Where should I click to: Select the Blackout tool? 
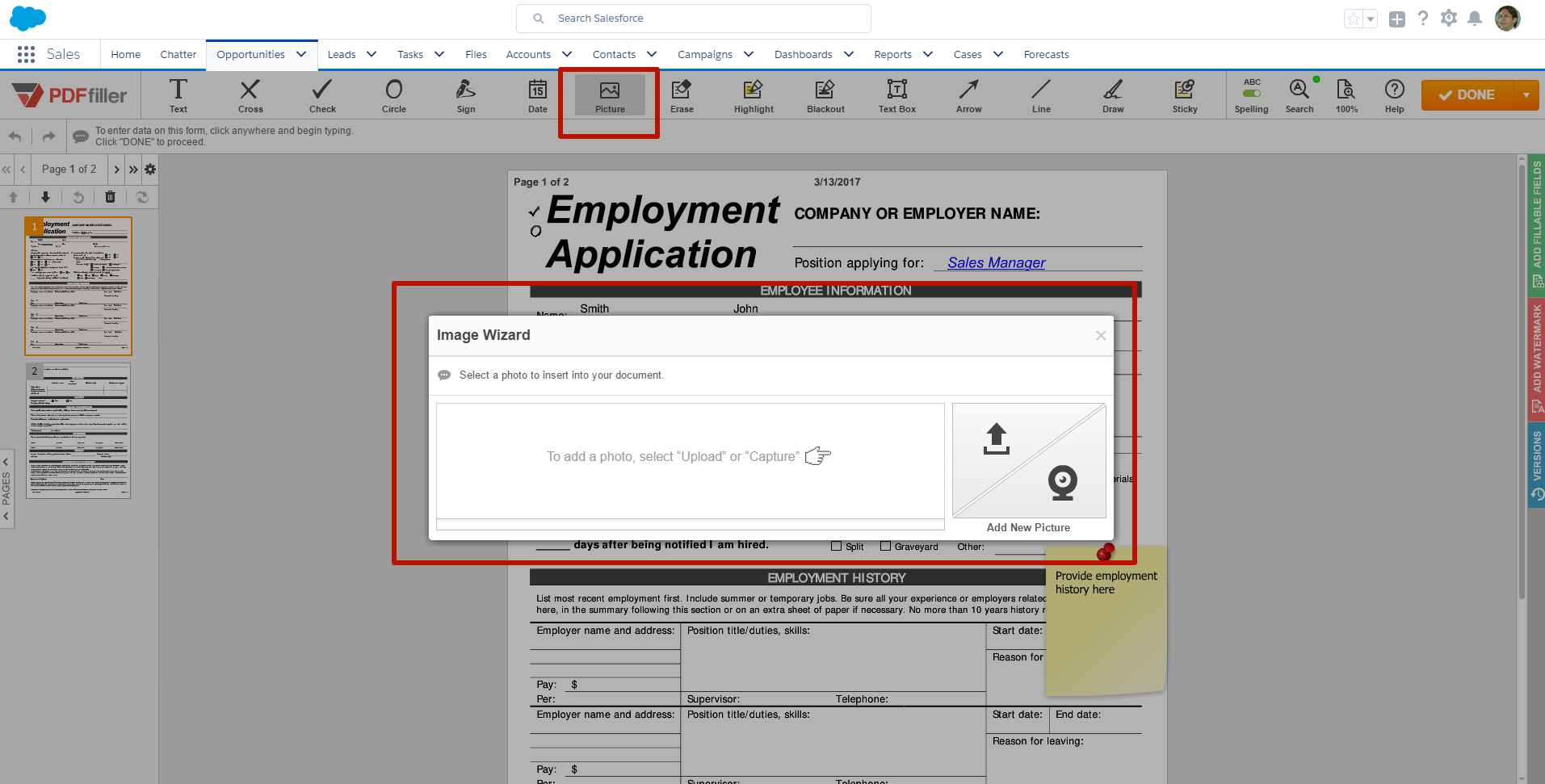[x=825, y=95]
